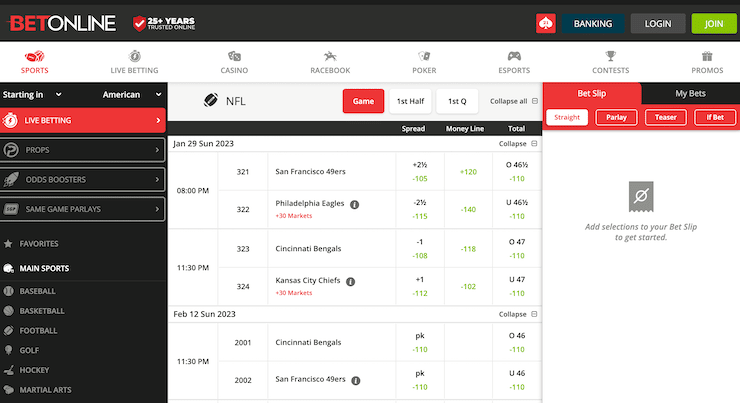Select the Teaser bet type
Image resolution: width=740 pixels, height=403 pixels.
click(x=665, y=117)
